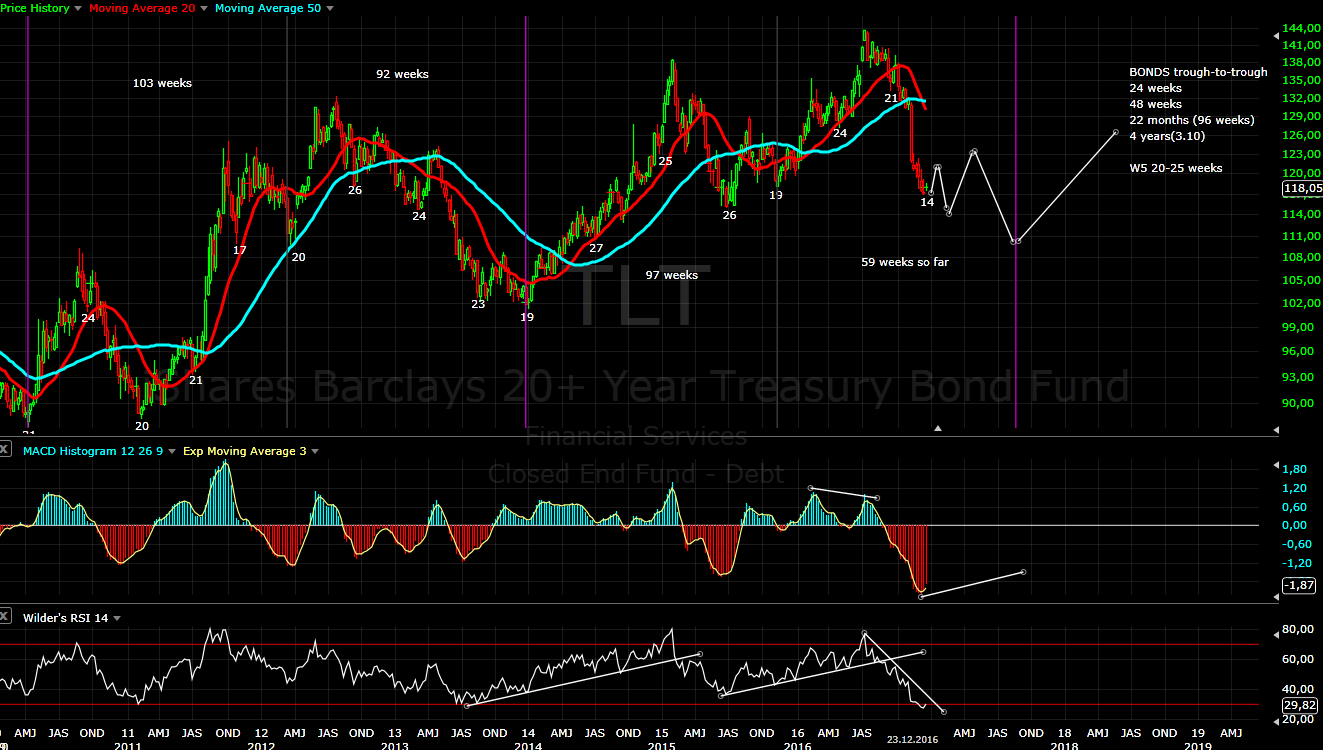The image size is (1323, 750).
Task: Open the Price History dropdown
Action: click(x=75, y=7)
